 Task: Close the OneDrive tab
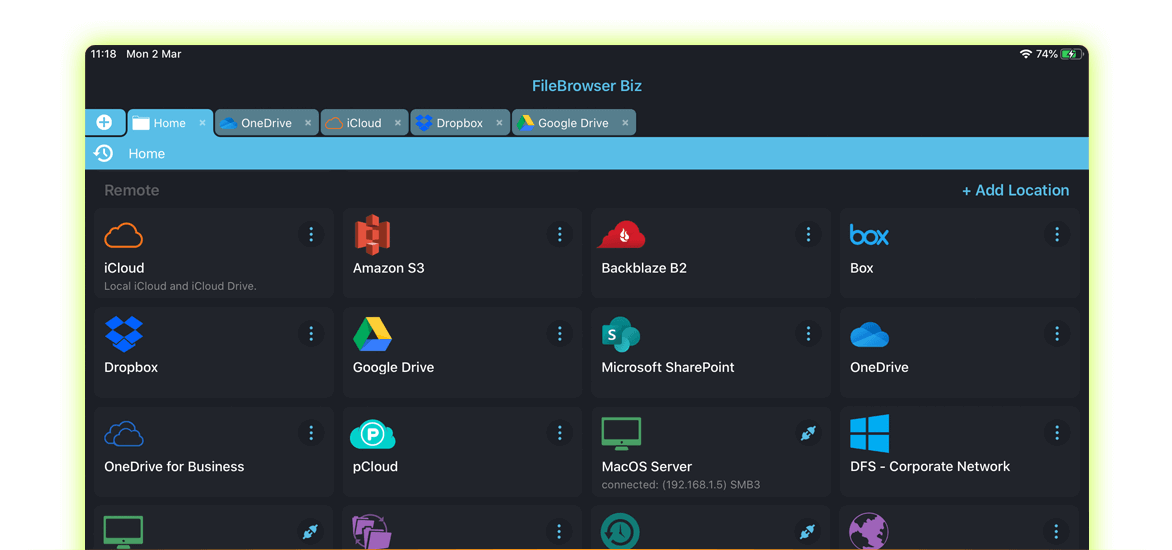[x=308, y=123]
